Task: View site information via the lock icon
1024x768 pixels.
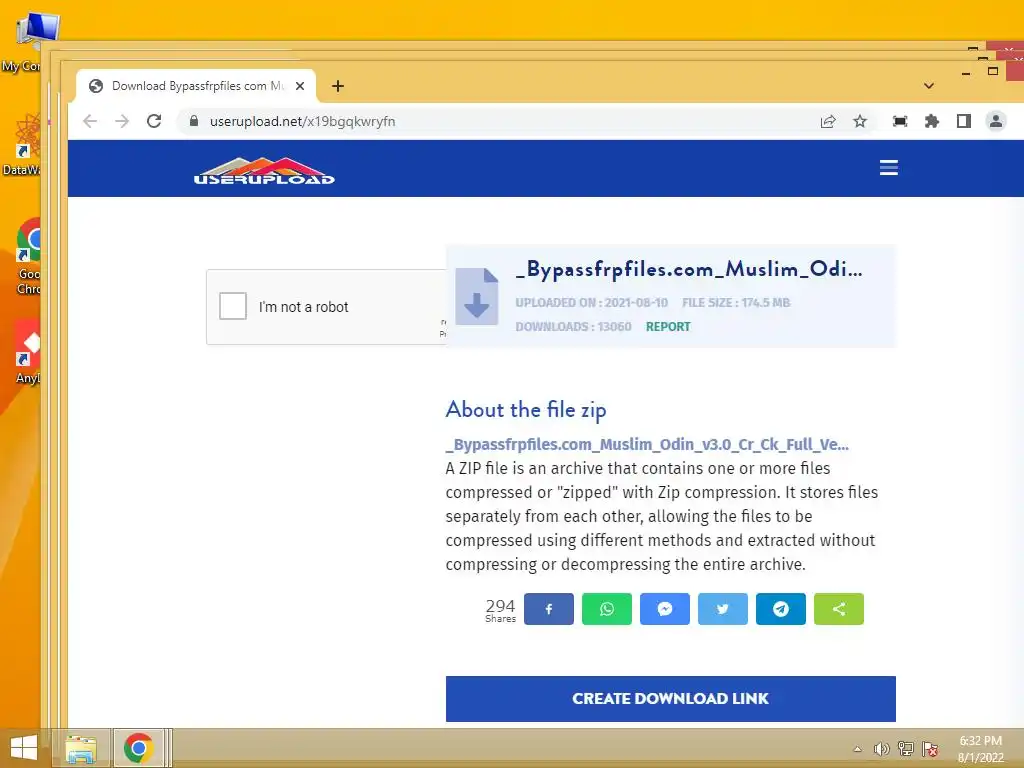Action: point(193,121)
